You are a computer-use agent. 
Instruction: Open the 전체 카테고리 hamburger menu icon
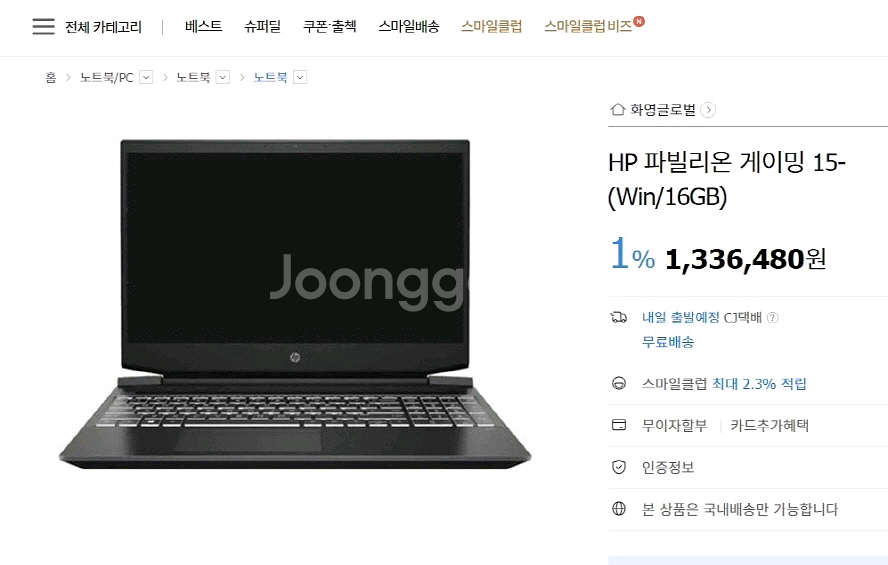point(44,27)
